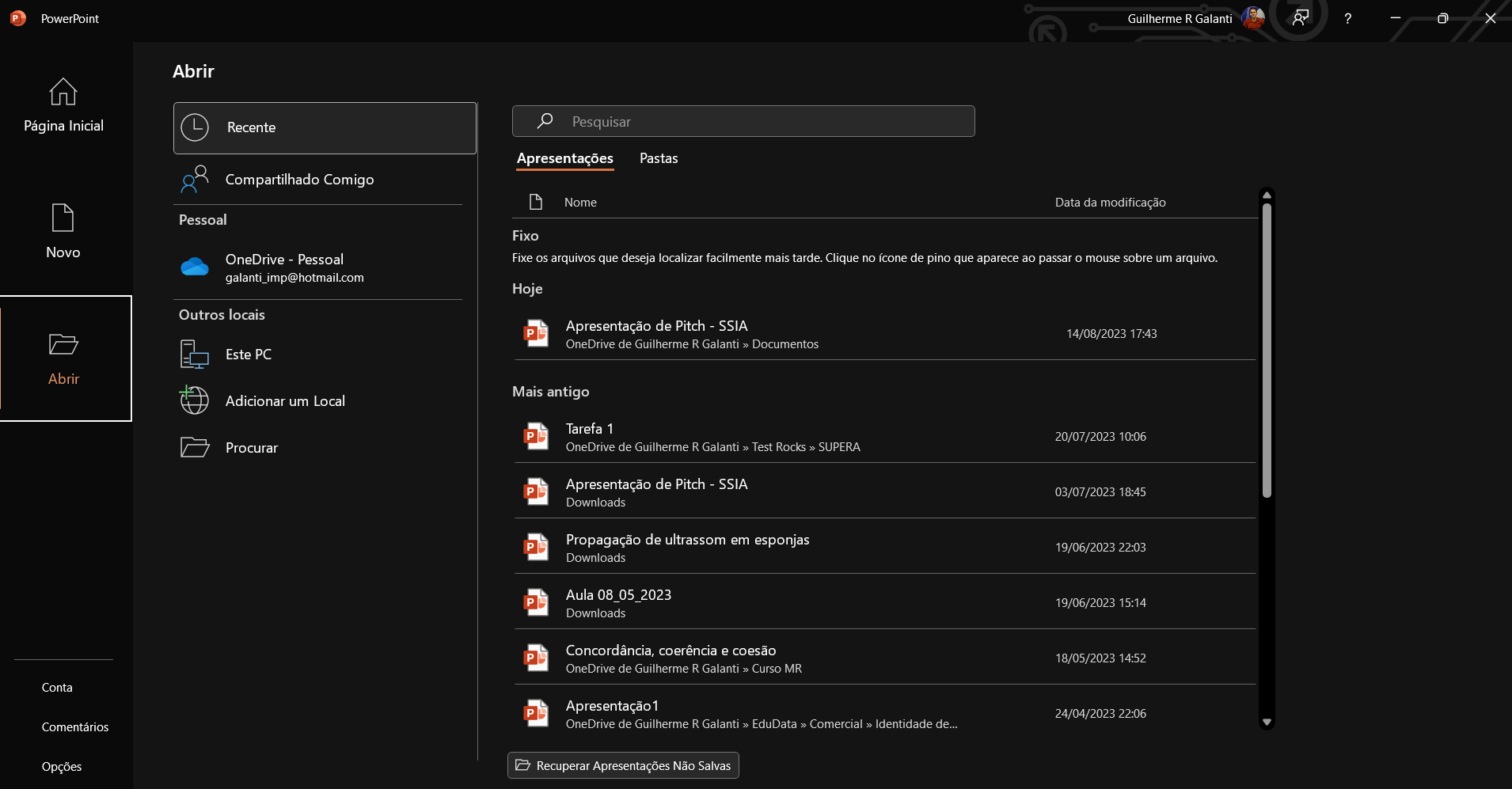The height and width of the screenshot is (789, 1512).
Task: Select the Recente clock icon
Action: [x=195, y=127]
